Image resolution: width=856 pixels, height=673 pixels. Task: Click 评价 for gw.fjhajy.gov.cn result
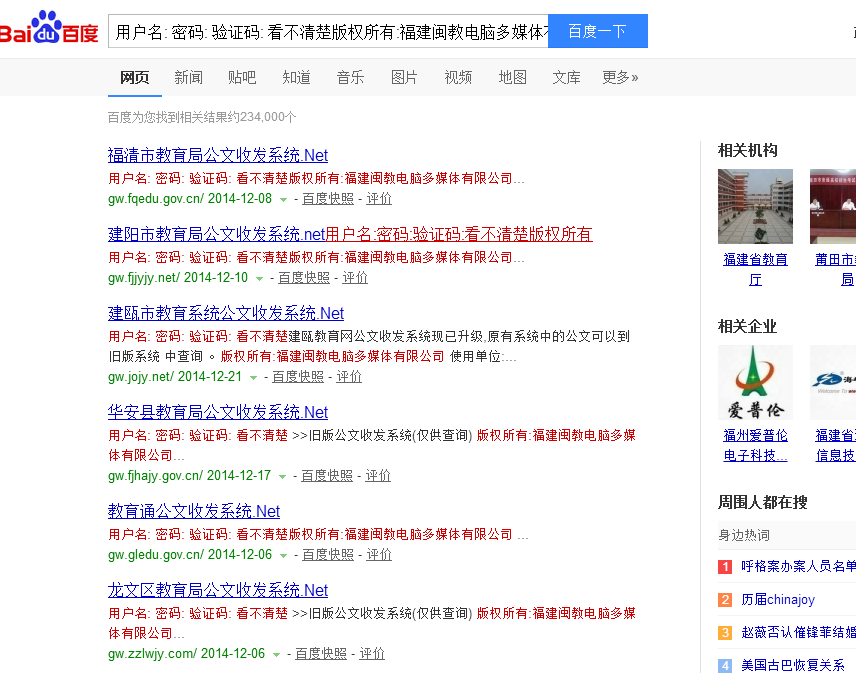(378, 475)
